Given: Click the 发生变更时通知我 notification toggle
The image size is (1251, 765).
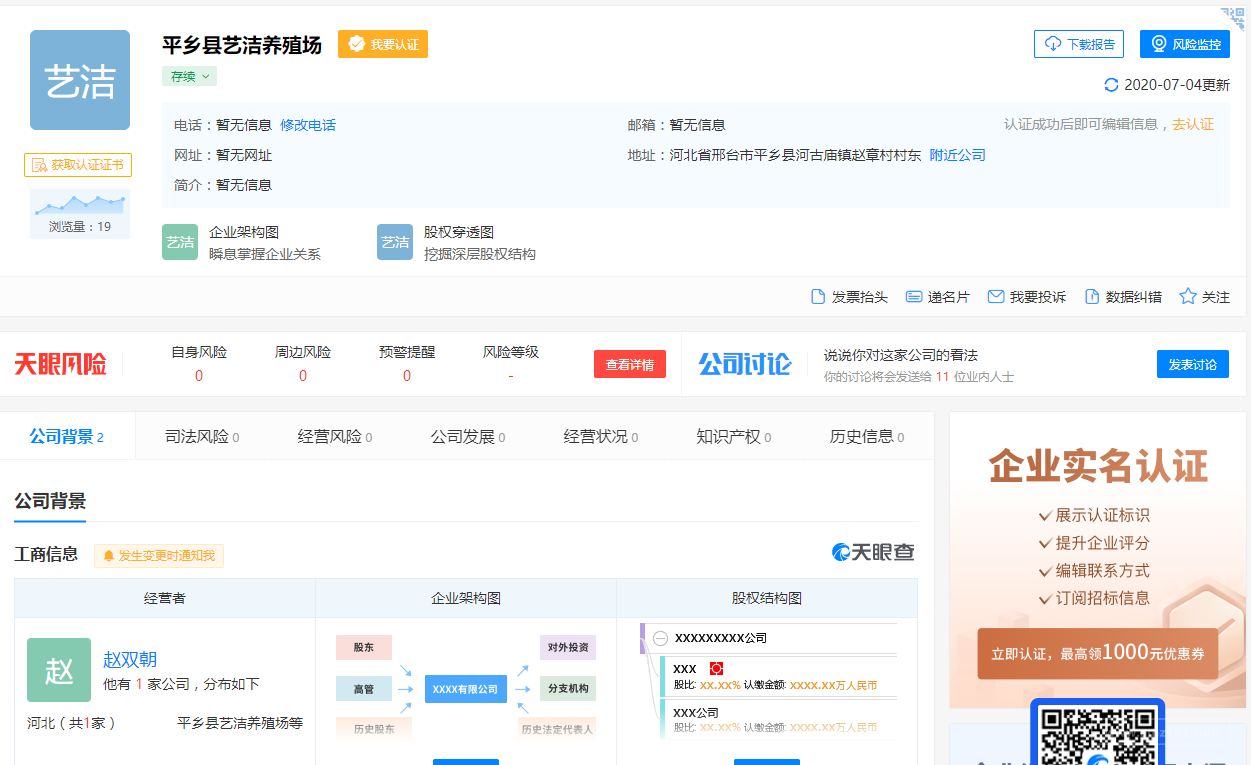Looking at the screenshot, I should 159,556.
